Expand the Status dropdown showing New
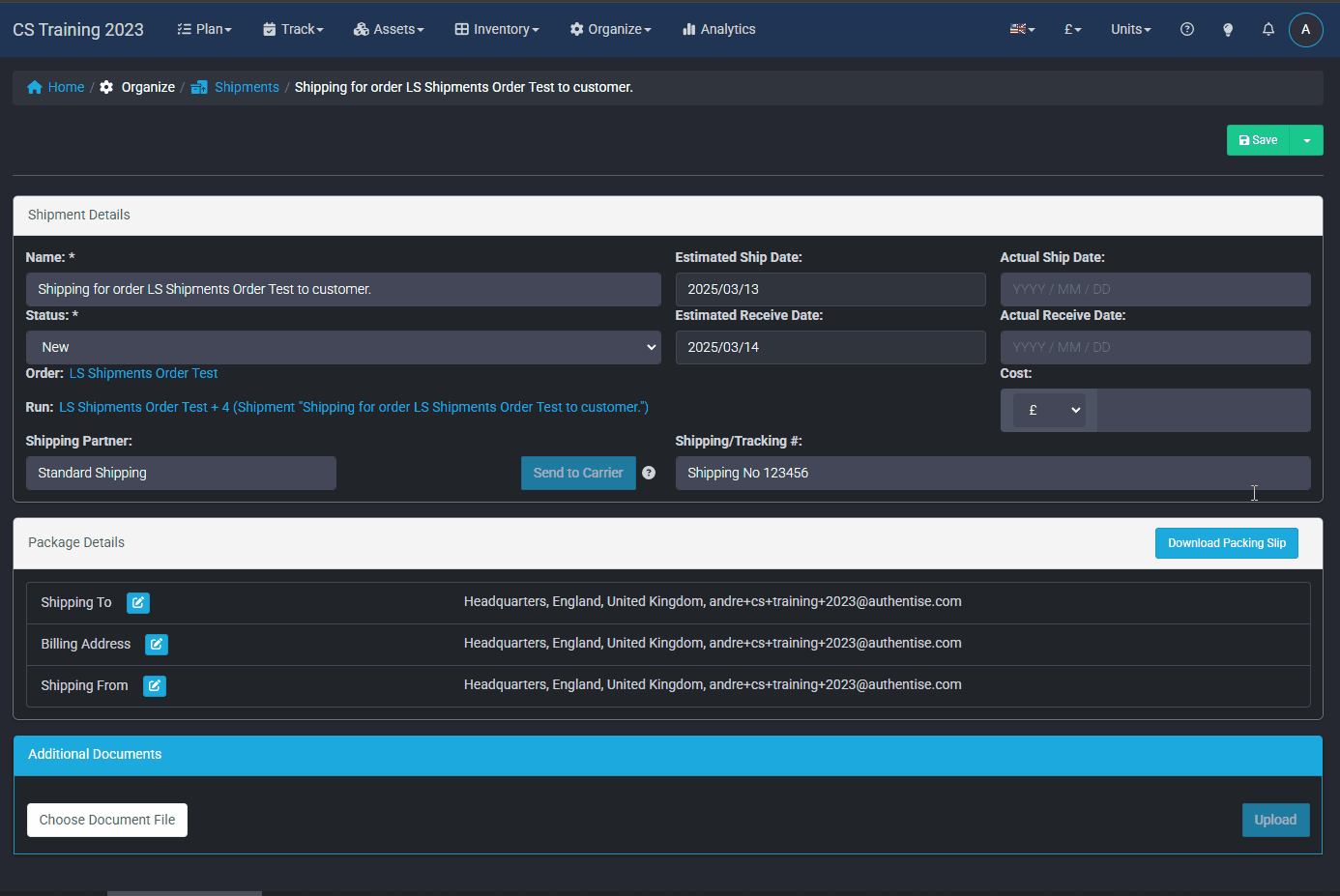Screen dimensions: 1340x896 coord(343,348)
